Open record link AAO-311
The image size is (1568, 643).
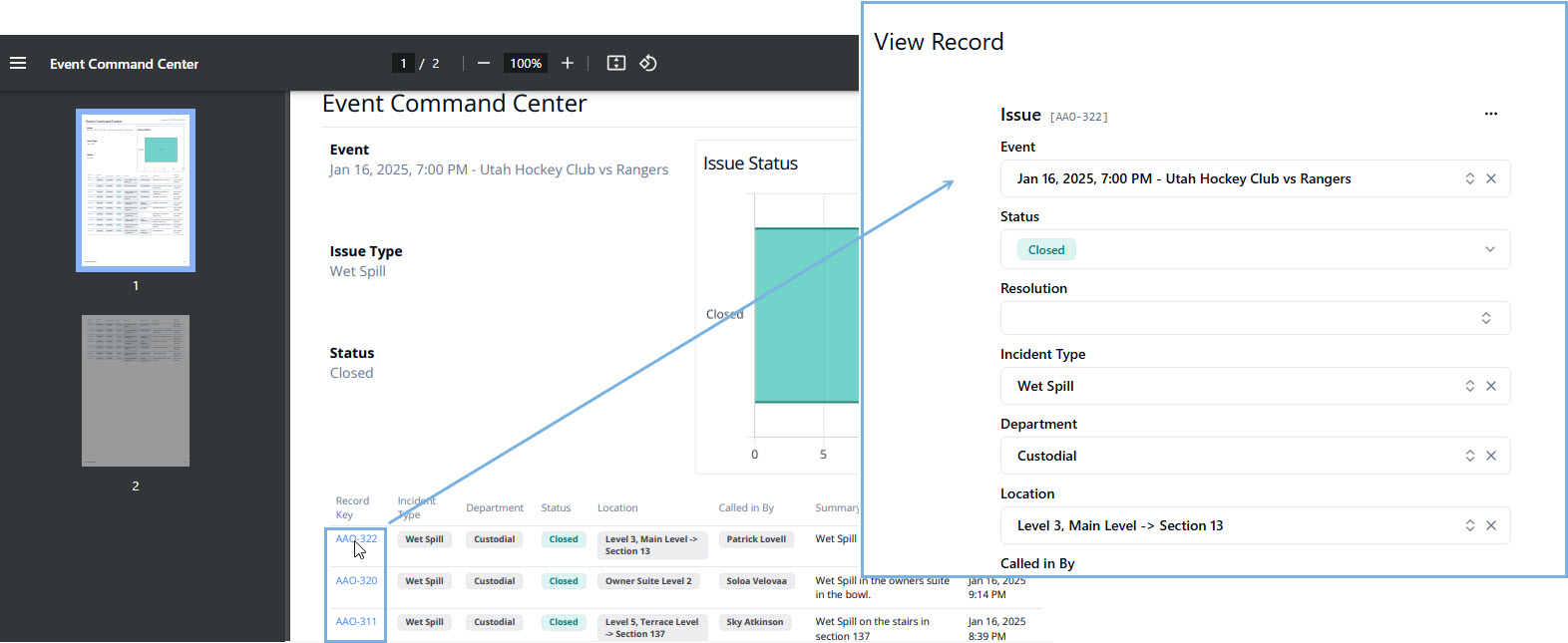(x=356, y=621)
